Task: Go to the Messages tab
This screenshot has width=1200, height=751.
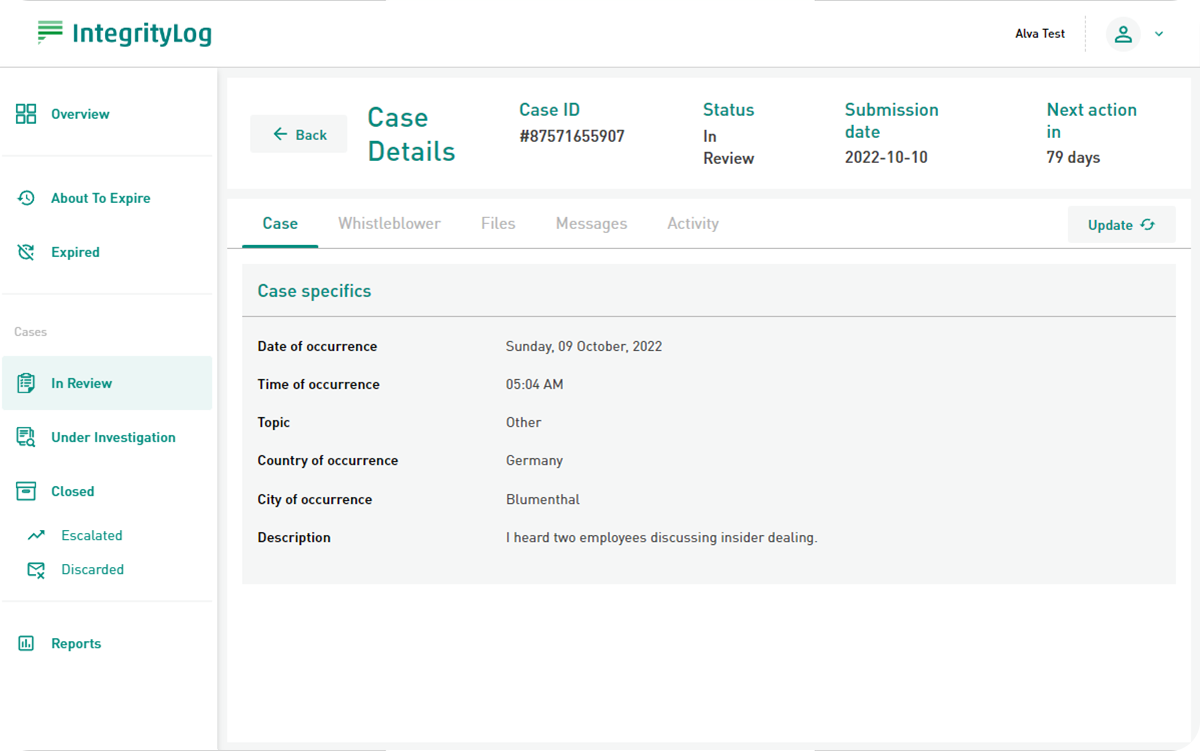Action: (x=591, y=224)
